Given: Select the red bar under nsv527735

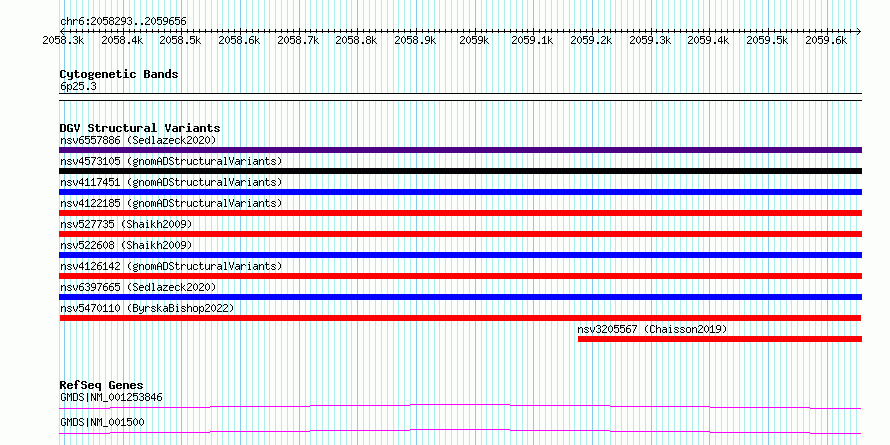Looking at the screenshot, I should click(460, 234).
